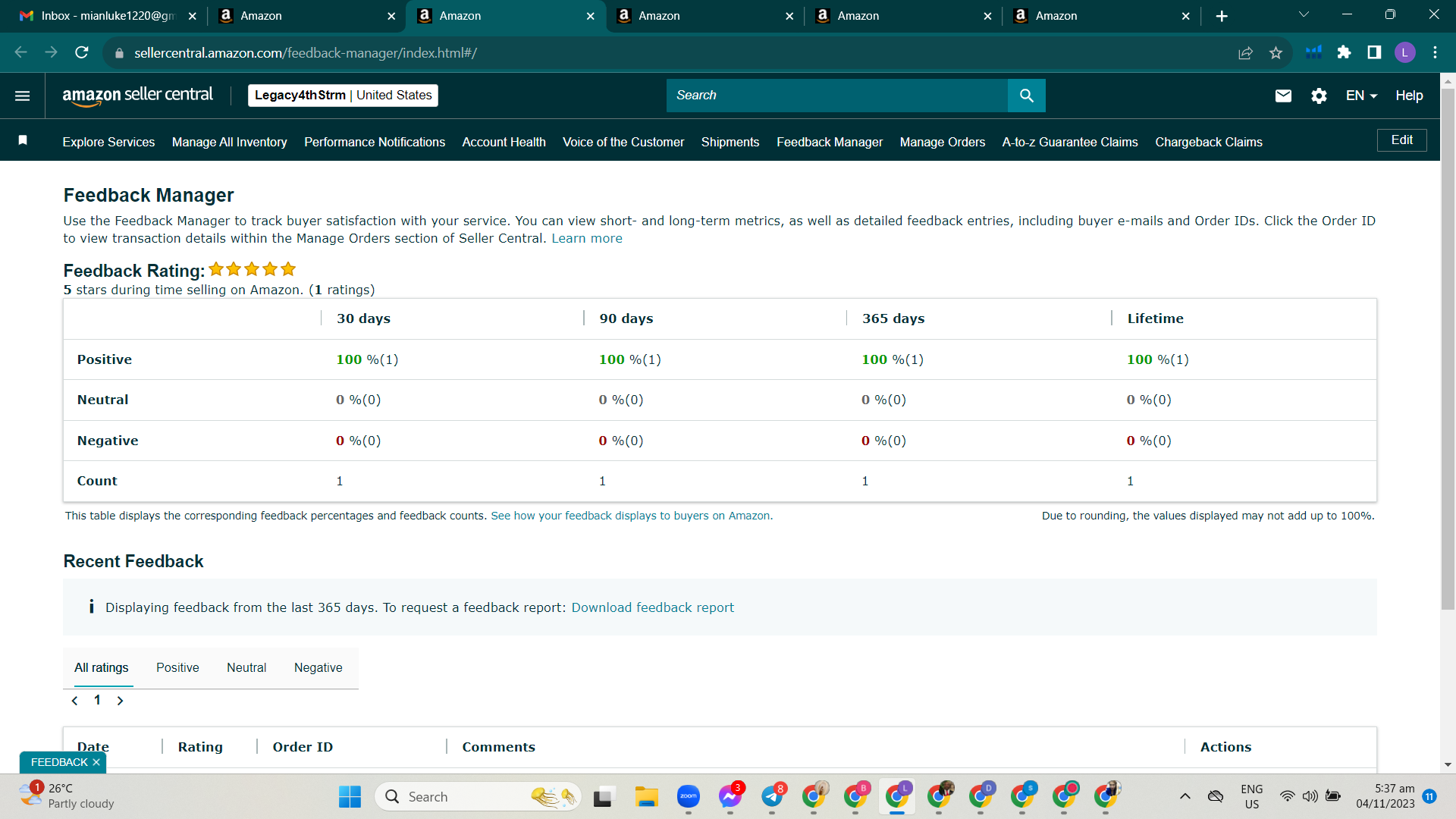Open Chargeback Claims
This screenshot has width=1456, height=819.
(1209, 142)
